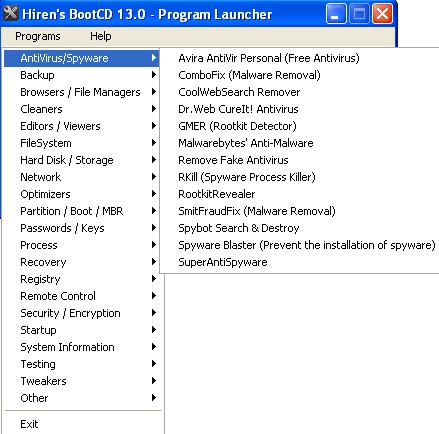This screenshot has height=434, width=439.
Task: Start CoolWebSearch Remover
Action: click(300, 92)
